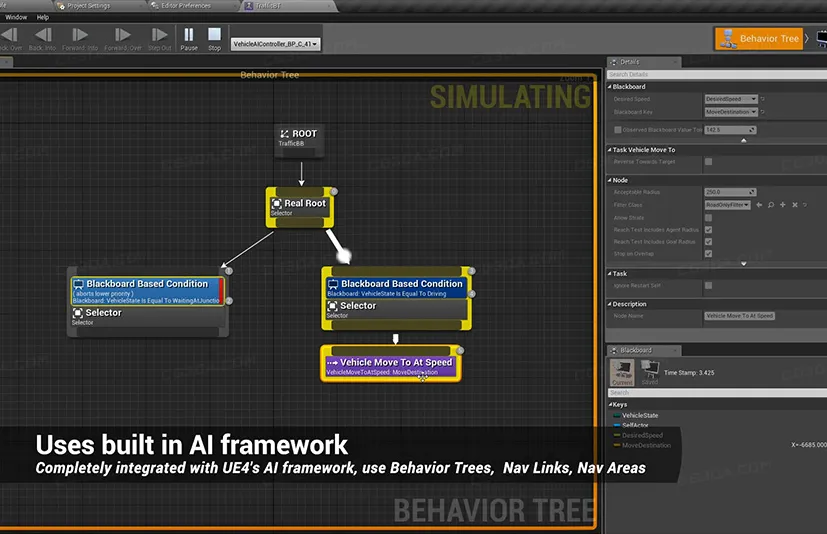Click the Acceptable Radius value field
The height and width of the screenshot is (534, 827).
pyautogui.click(x=730, y=192)
